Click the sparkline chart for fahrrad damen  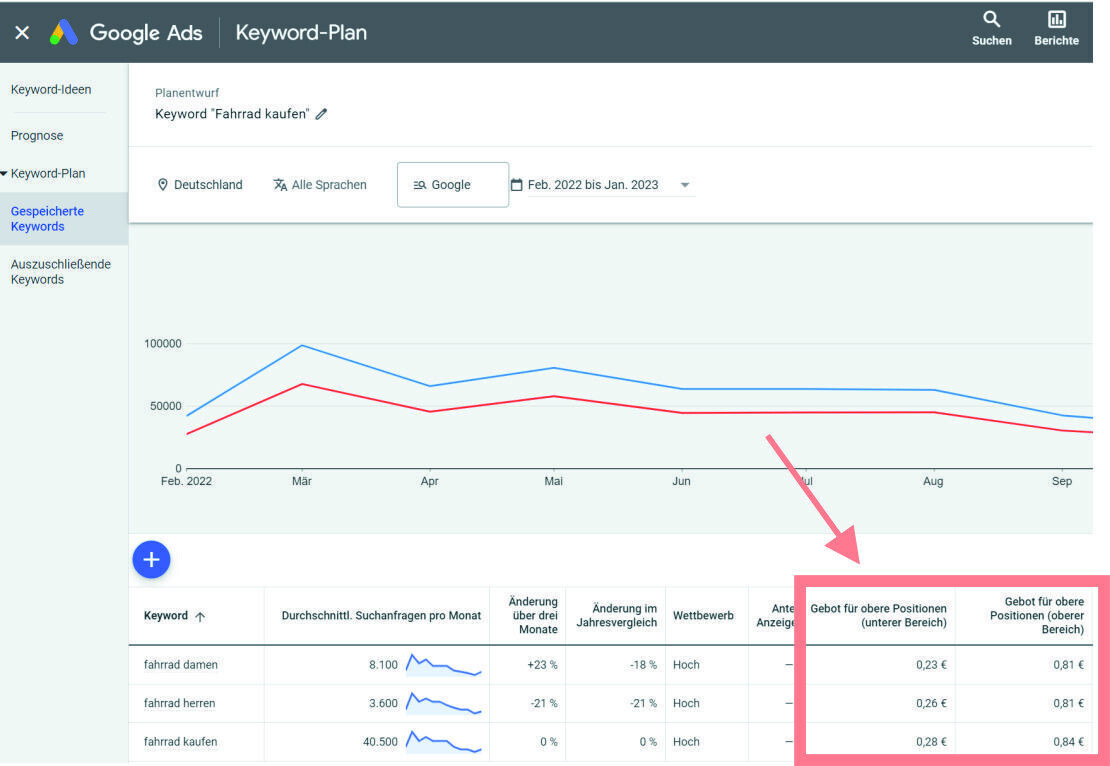(444, 665)
